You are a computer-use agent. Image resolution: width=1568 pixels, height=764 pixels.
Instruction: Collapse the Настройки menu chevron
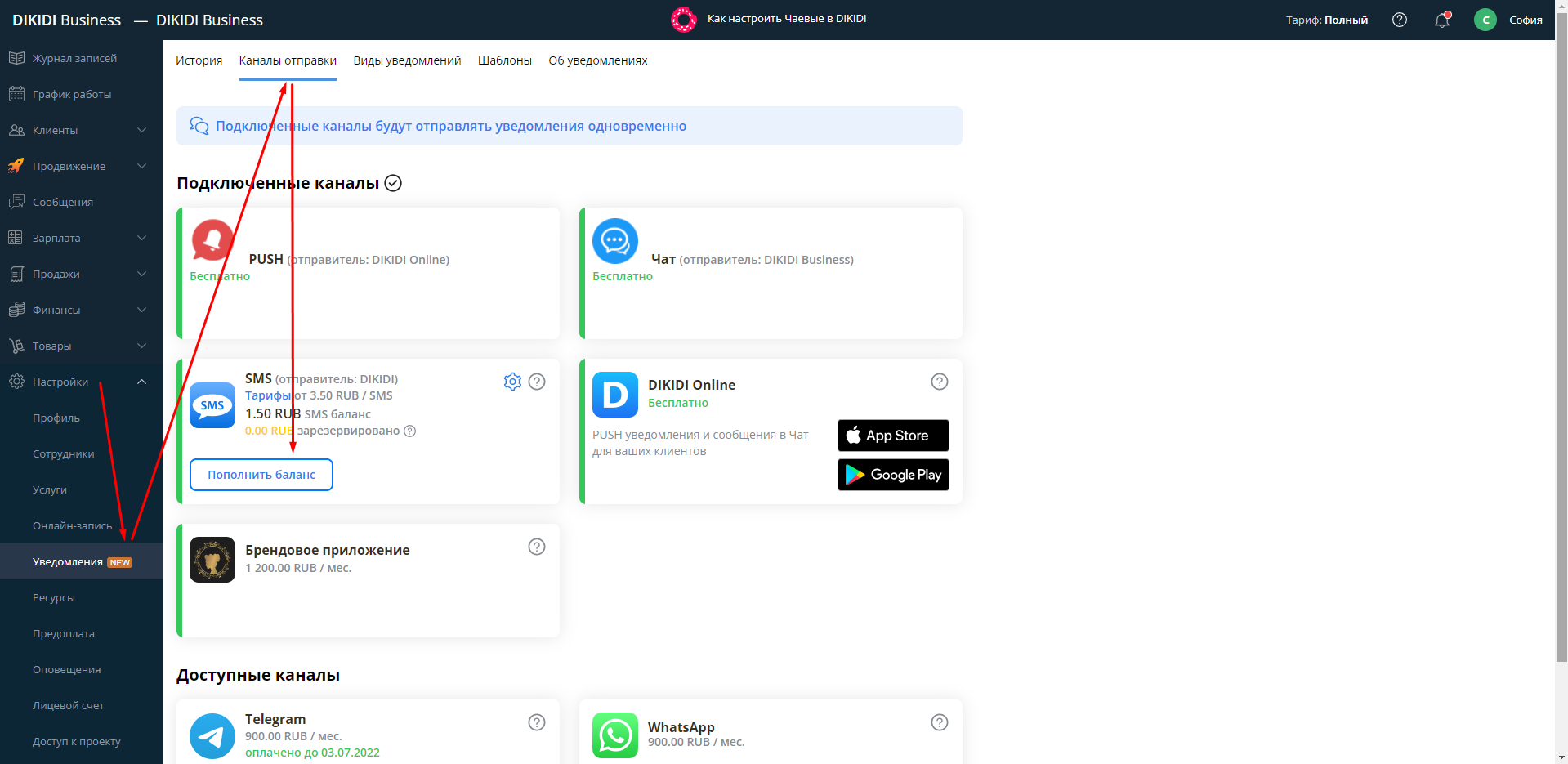[x=141, y=382]
